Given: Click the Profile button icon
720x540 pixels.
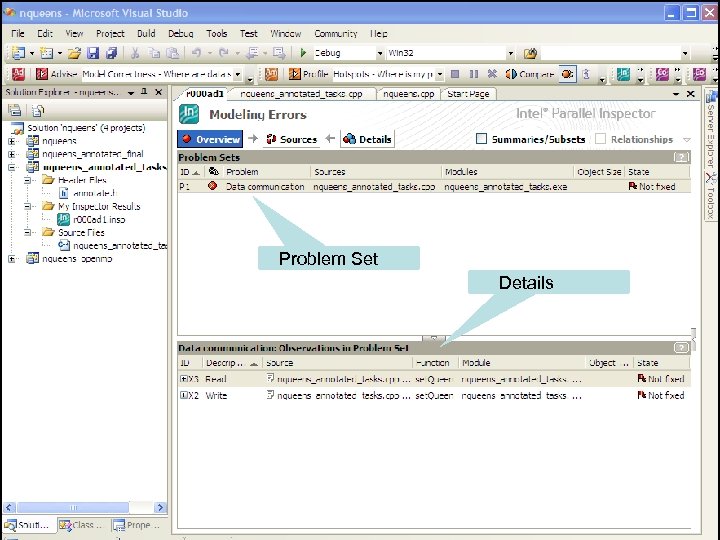Looking at the screenshot, I should click(x=294, y=74).
